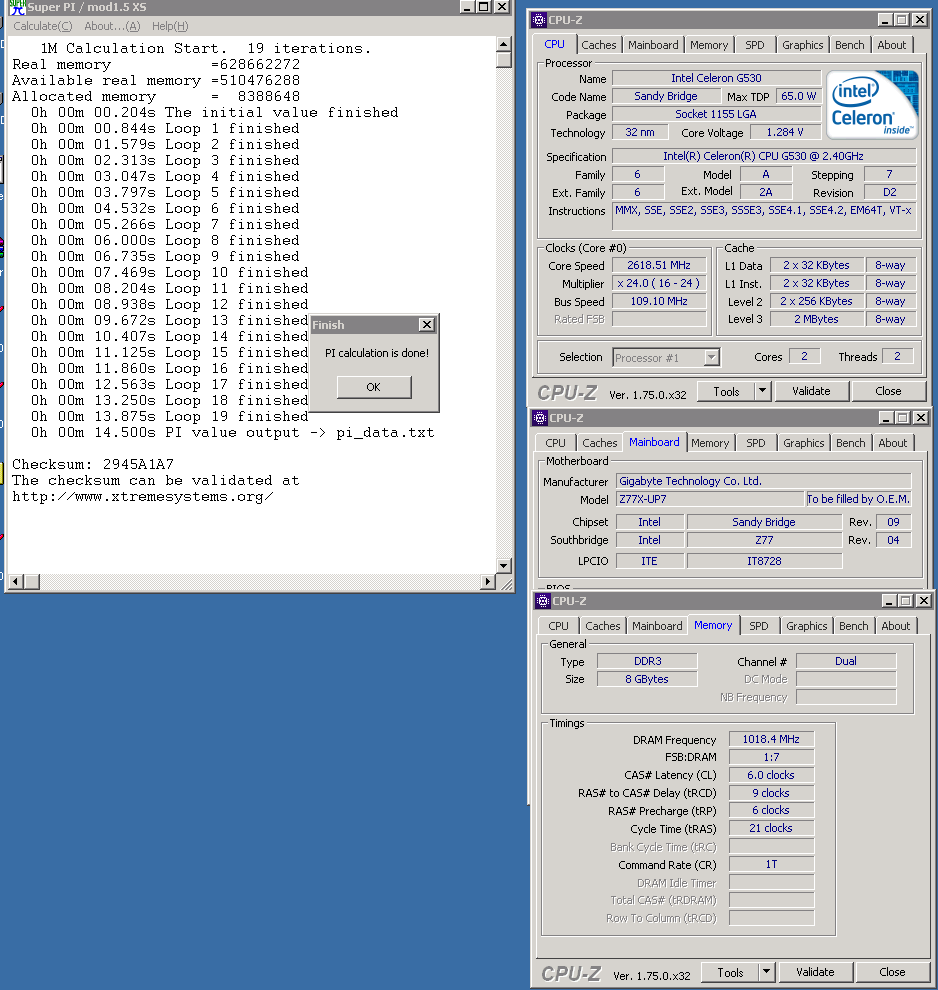Open the Help(H) menu in Super PI
This screenshot has height=990, width=938.
point(170,26)
